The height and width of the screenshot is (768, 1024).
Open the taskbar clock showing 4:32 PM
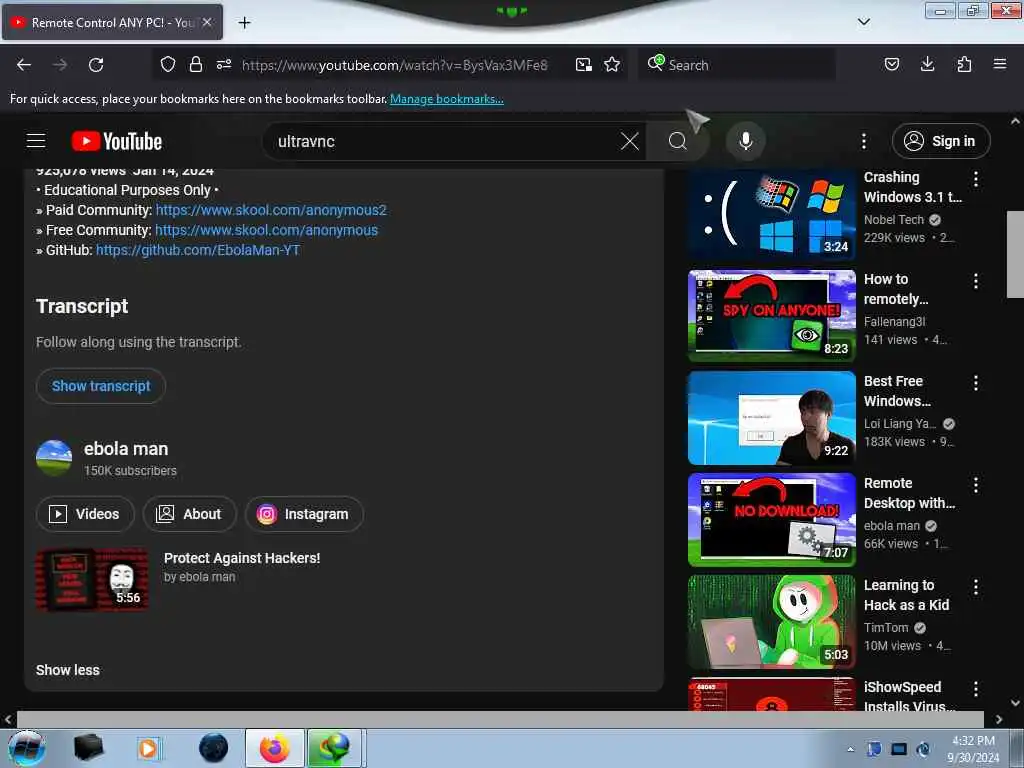[973, 748]
